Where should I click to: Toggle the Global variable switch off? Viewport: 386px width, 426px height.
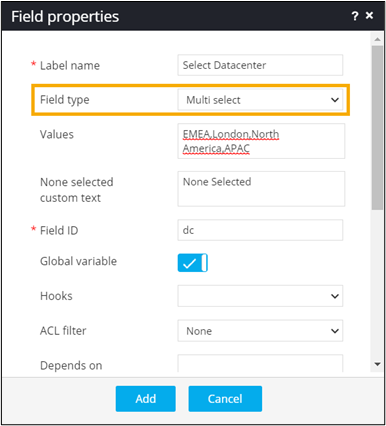point(192,263)
